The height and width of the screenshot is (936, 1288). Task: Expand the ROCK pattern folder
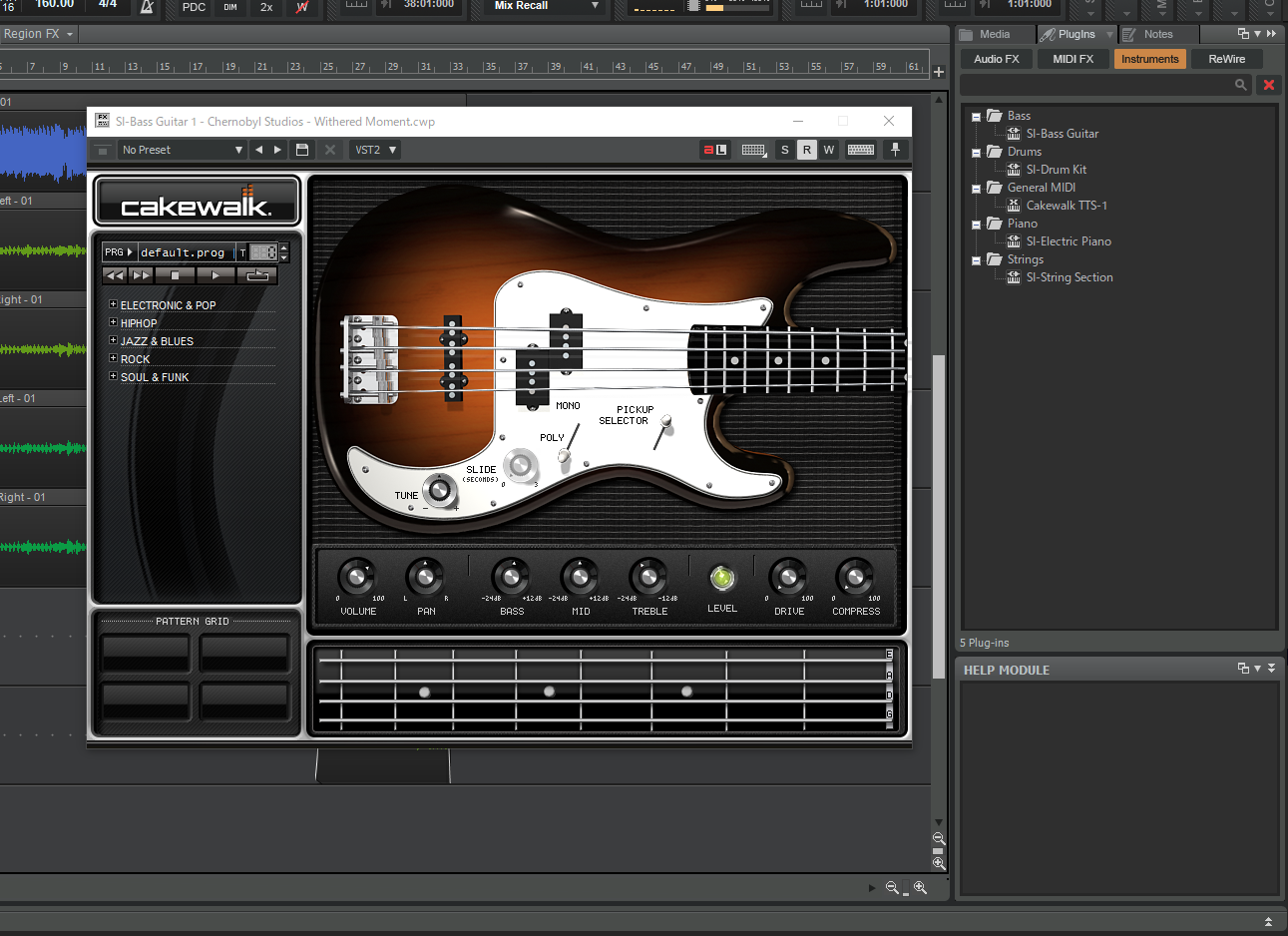(x=113, y=358)
